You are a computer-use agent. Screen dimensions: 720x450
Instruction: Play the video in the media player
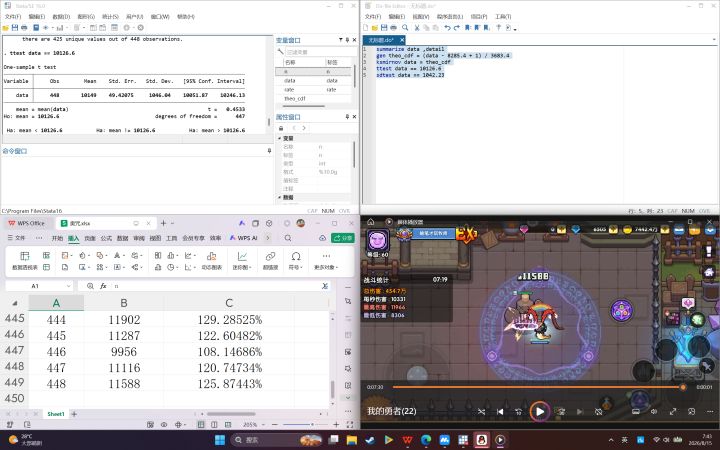click(540, 412)
